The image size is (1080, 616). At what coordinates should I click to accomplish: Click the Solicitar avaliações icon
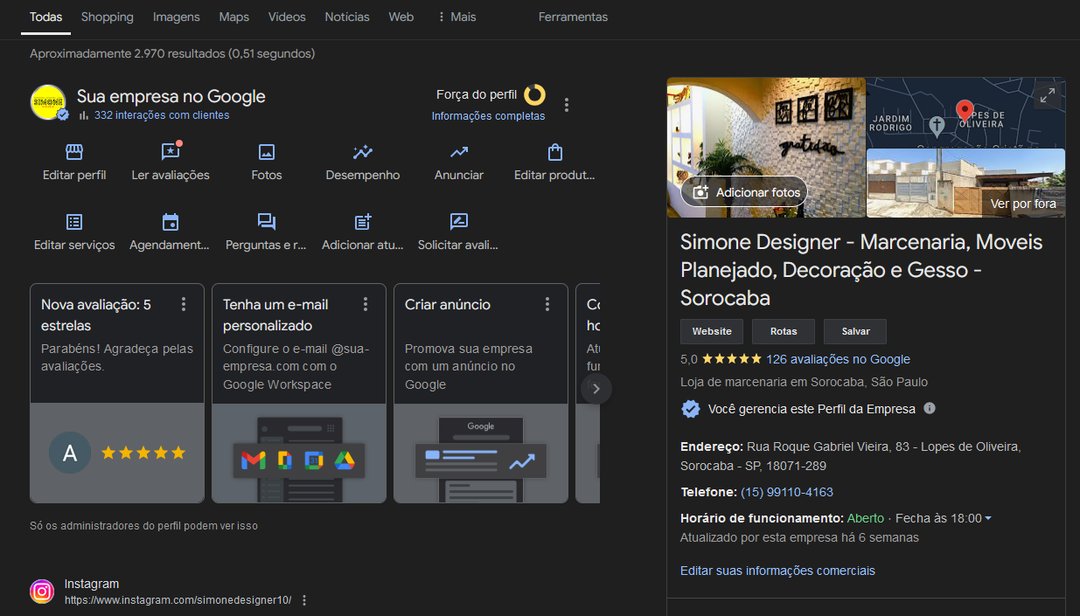[x=458, y=222]
